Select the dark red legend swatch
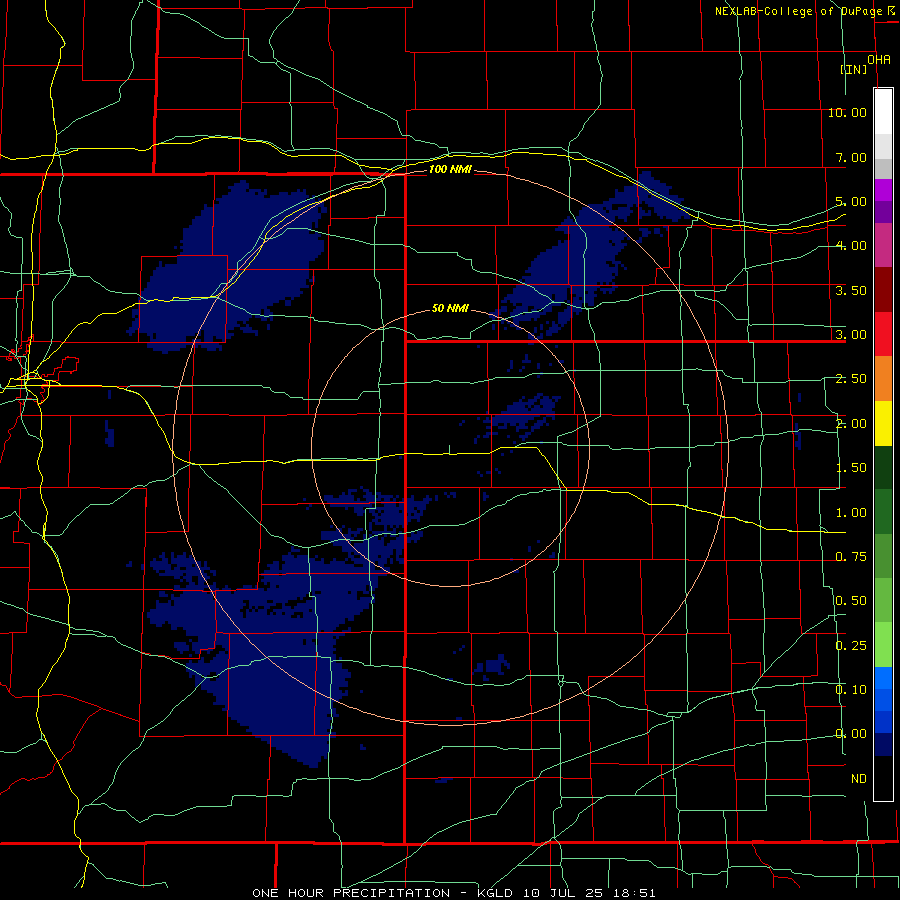 click(x=883, y=290)
